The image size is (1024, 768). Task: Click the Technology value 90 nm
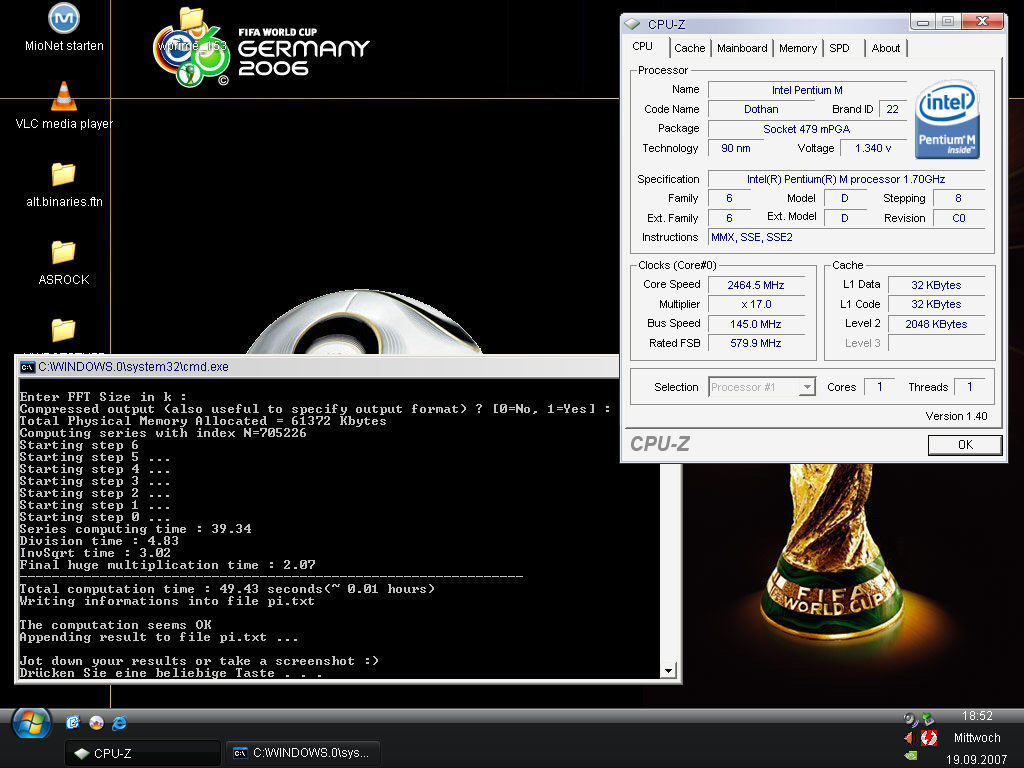pyautogui.click(x=735, y=148)
